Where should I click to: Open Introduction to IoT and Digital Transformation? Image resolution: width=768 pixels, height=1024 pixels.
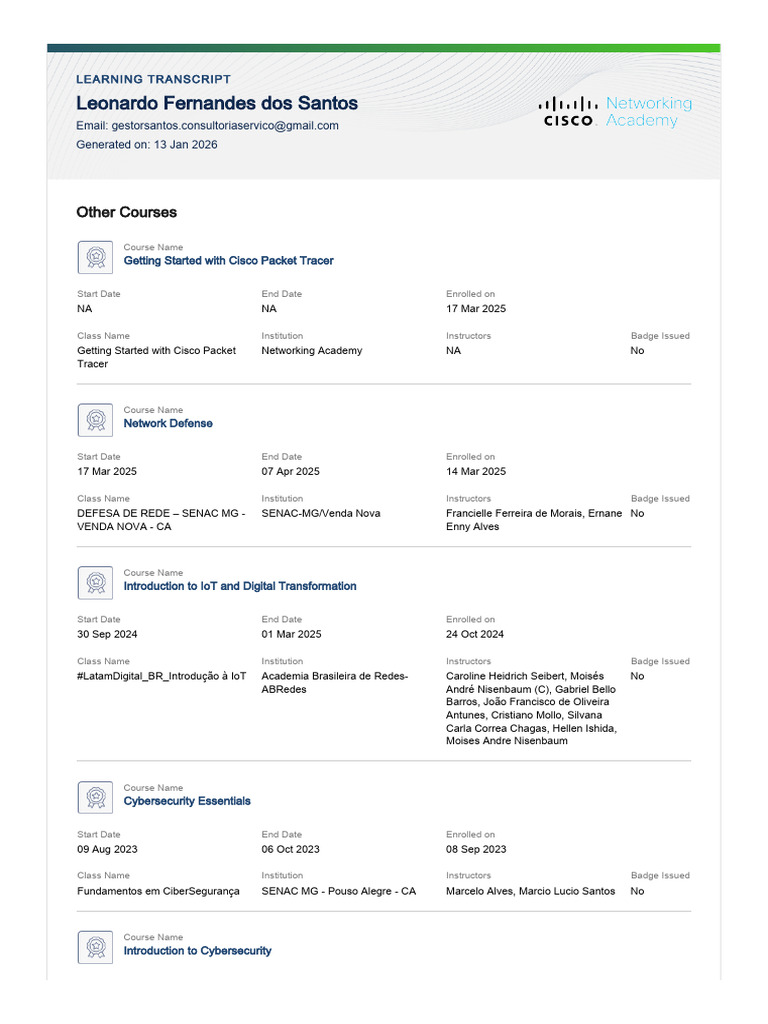(240, 587)
